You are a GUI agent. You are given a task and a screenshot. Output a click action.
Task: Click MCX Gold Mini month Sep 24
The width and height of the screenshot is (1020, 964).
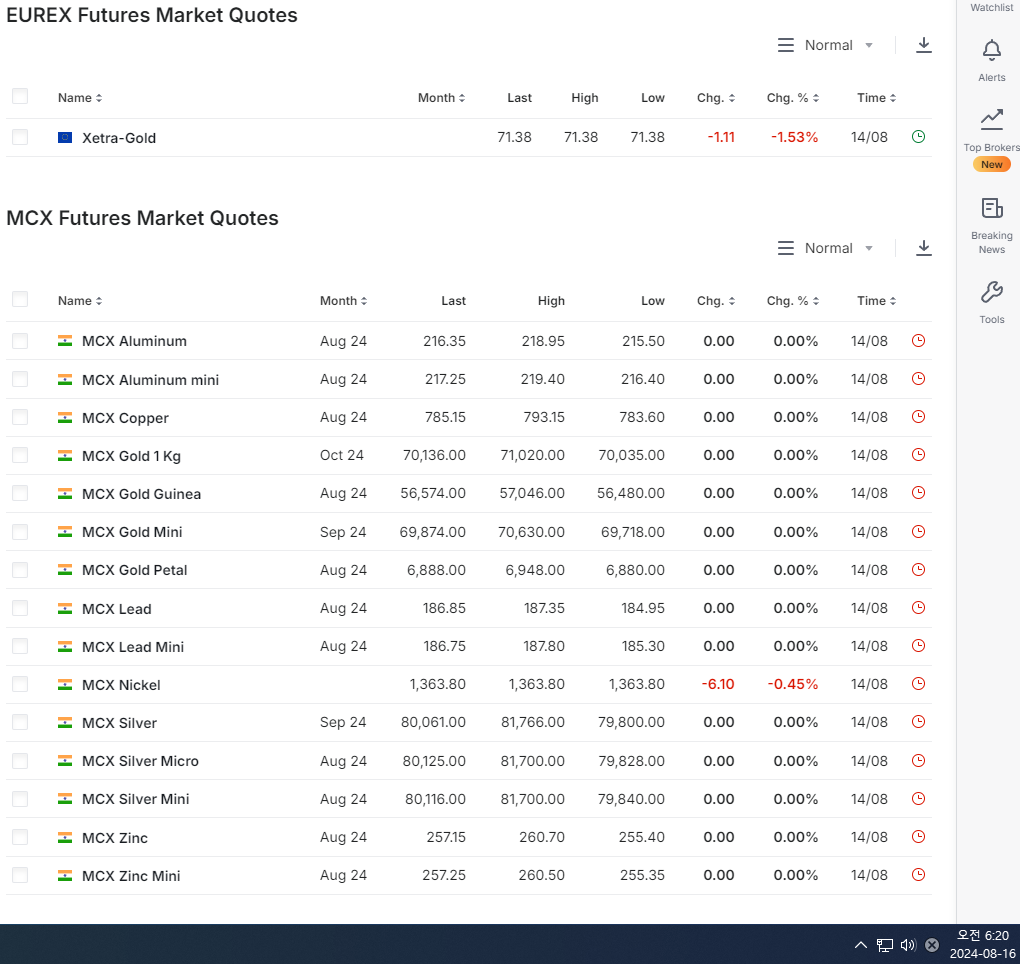pyautogui.click(x=343, y=532)
